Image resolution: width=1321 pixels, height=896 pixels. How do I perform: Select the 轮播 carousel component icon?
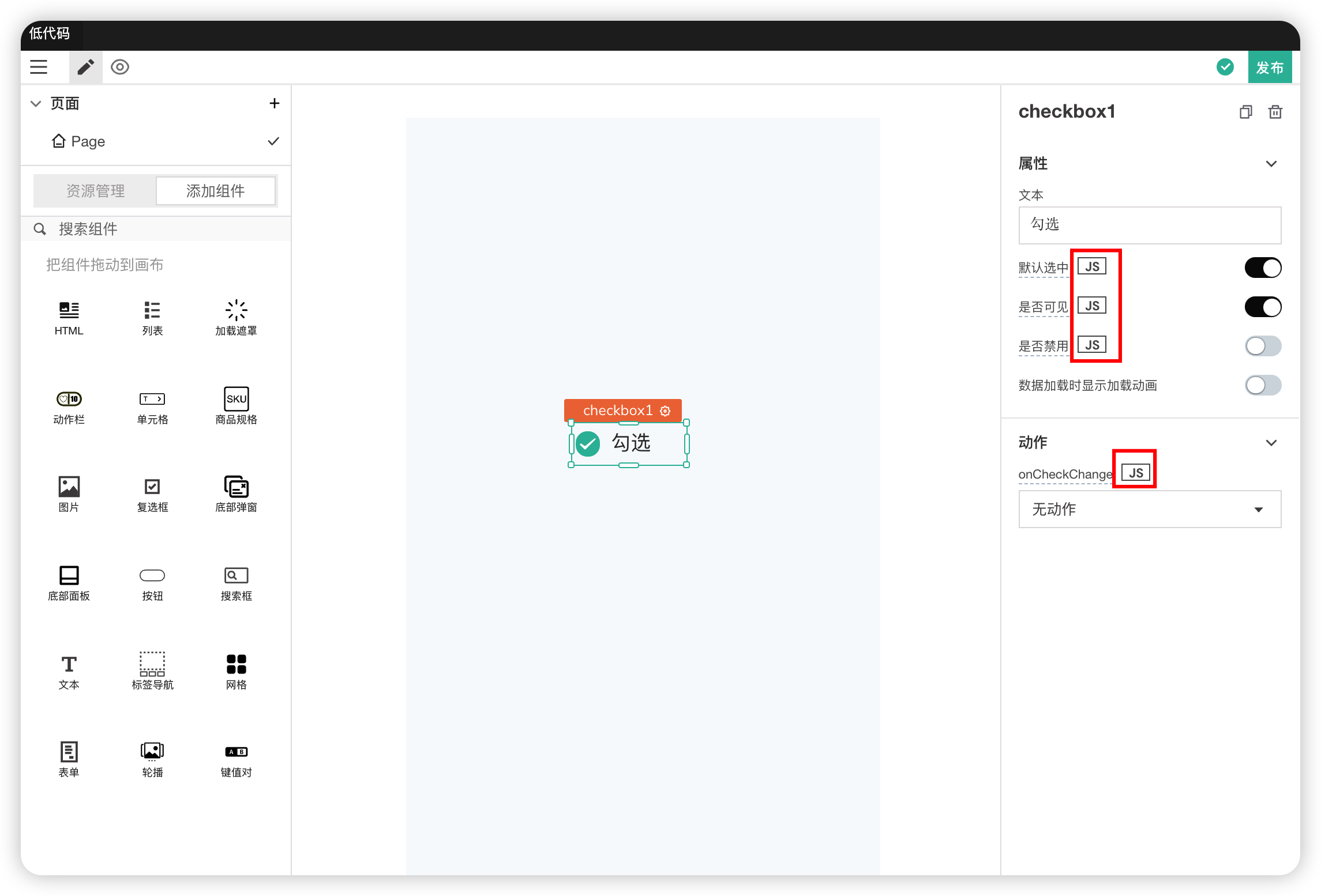152,751
